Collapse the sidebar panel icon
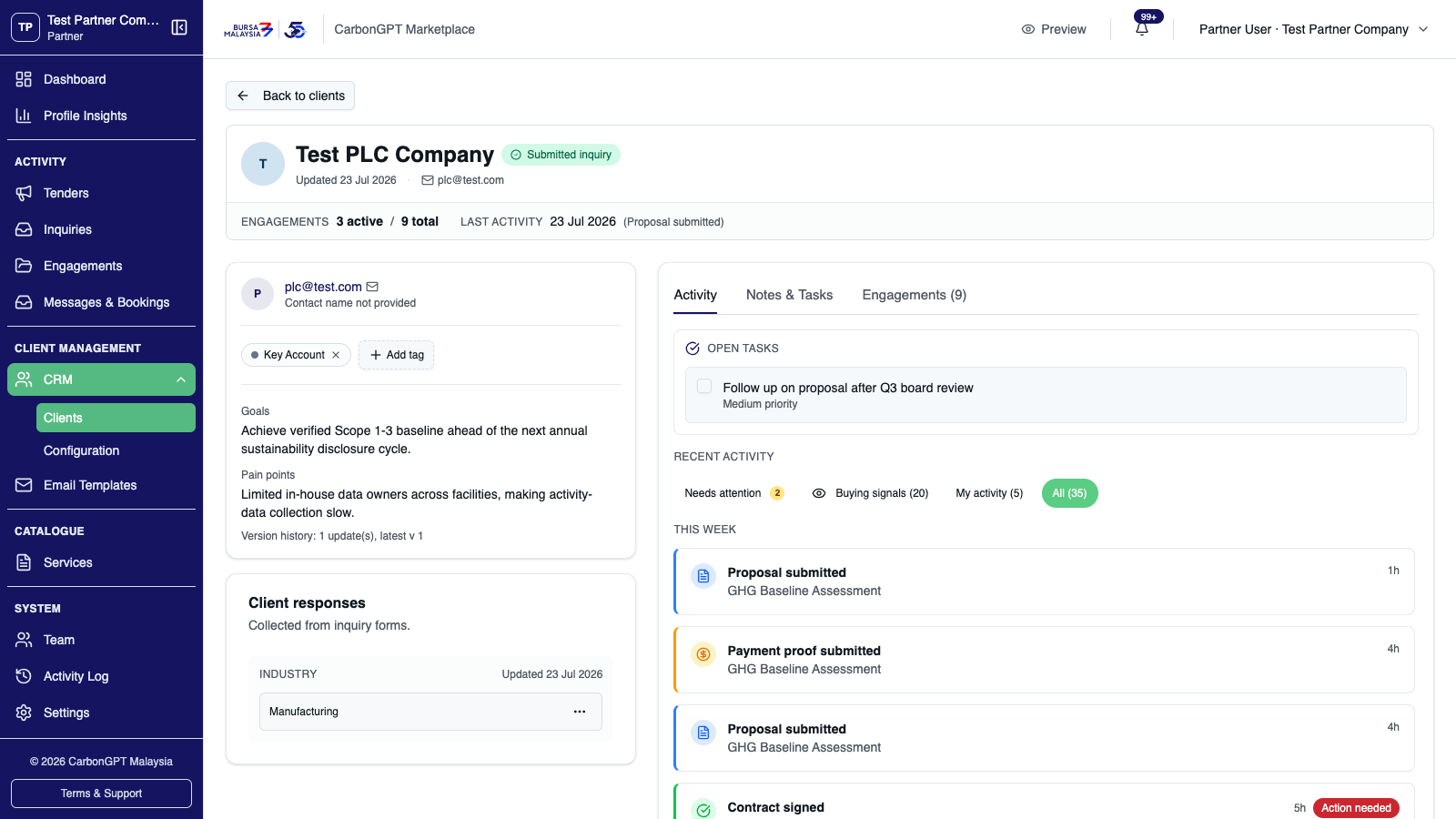1456x819 pixels. 179,27
